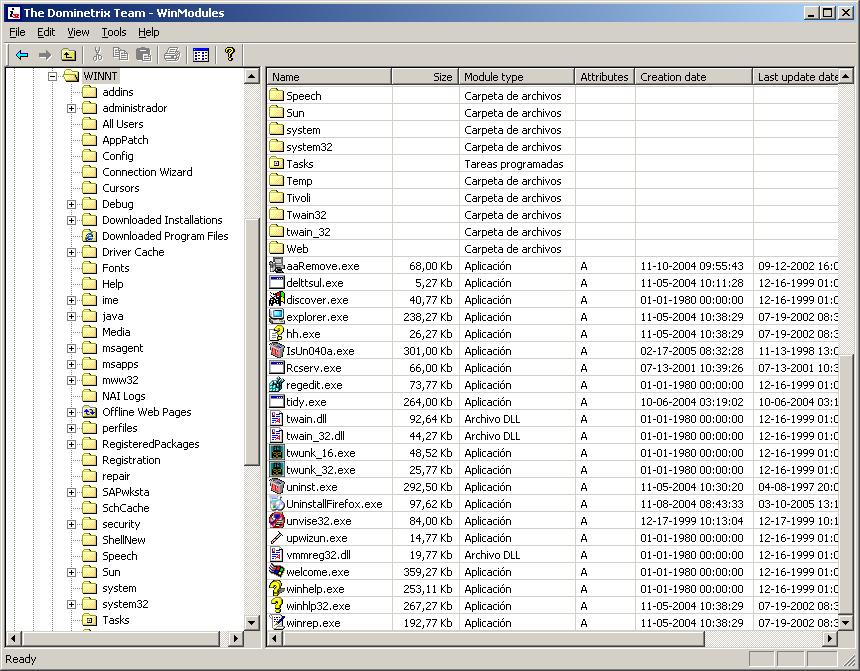Image resolution: width=860 pixels, height=671 pixels.
Task: Click the 238,27 Kb size cell
Action: click(427, 317)
